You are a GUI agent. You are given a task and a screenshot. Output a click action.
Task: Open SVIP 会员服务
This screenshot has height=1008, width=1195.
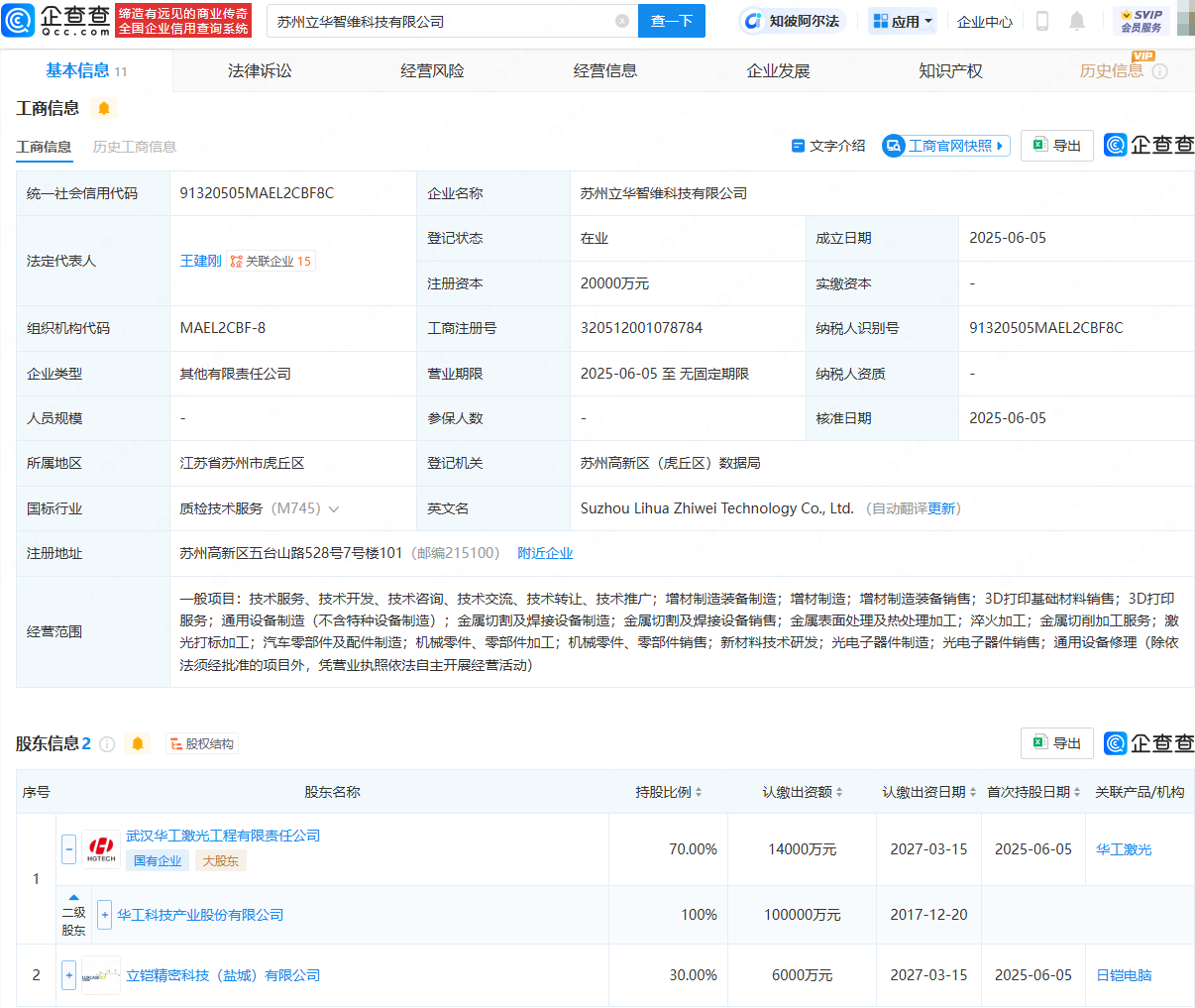1141,21
